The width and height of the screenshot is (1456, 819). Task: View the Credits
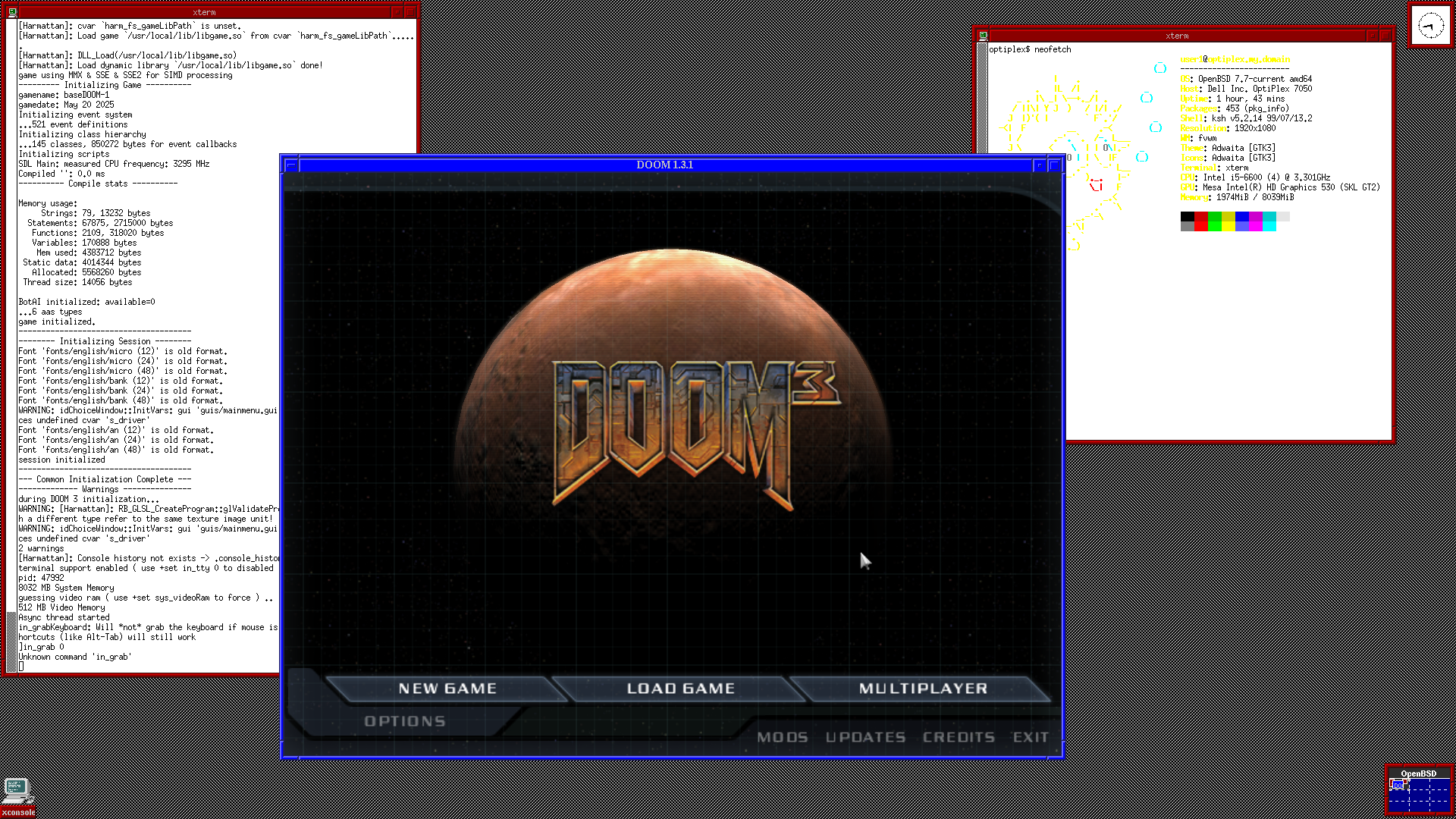959,737
